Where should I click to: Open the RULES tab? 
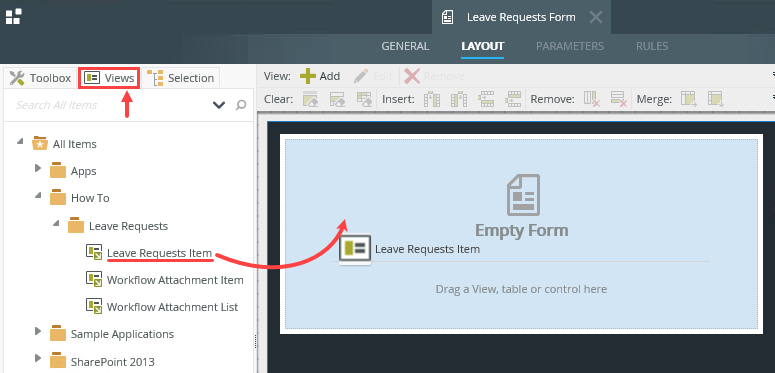(652, 46)
